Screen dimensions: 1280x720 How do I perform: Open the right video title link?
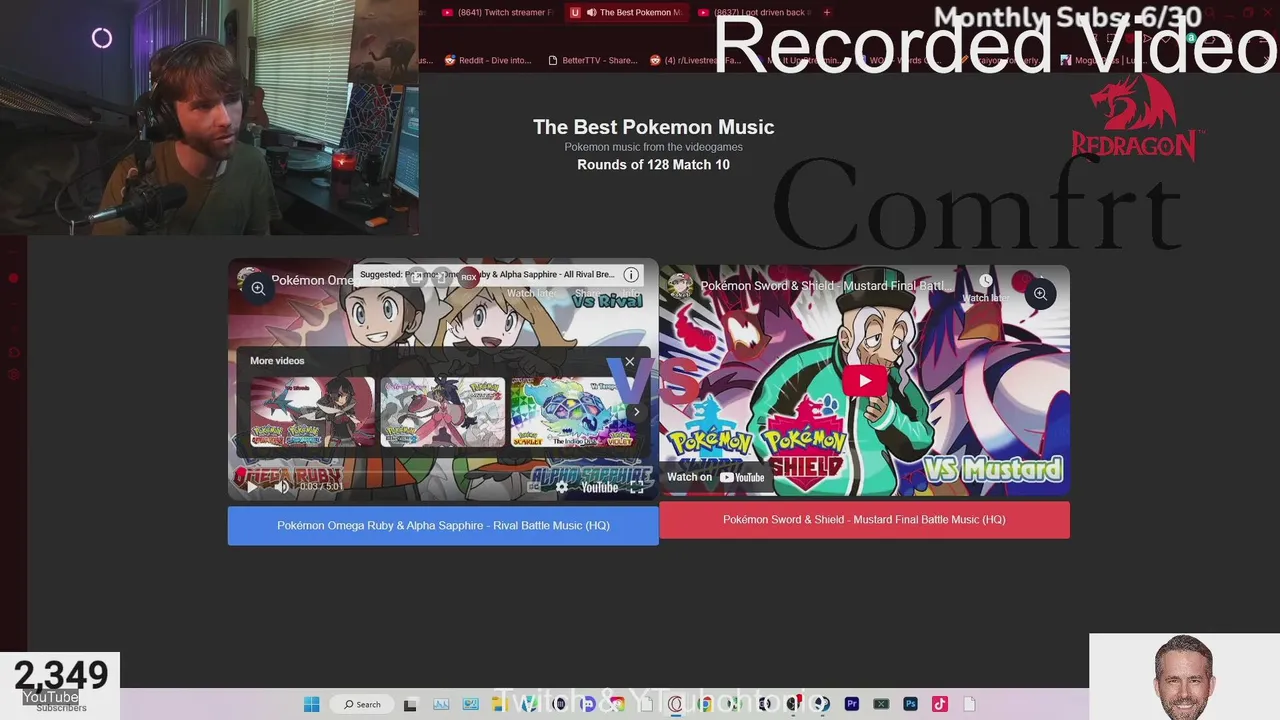pos(822,286)
